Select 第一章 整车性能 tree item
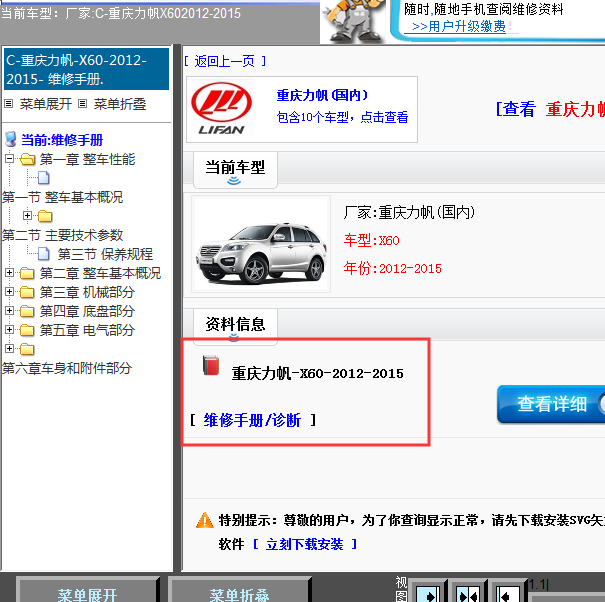 (x=88, y=159)
